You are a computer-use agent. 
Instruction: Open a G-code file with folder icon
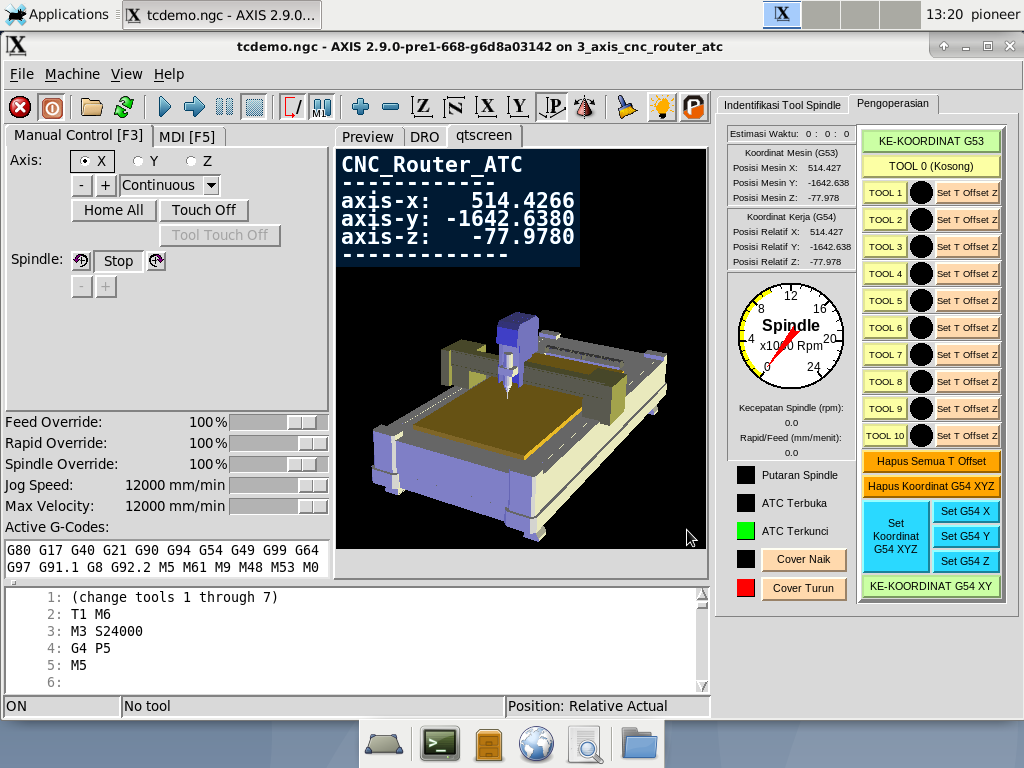click(x=92, y=107)
